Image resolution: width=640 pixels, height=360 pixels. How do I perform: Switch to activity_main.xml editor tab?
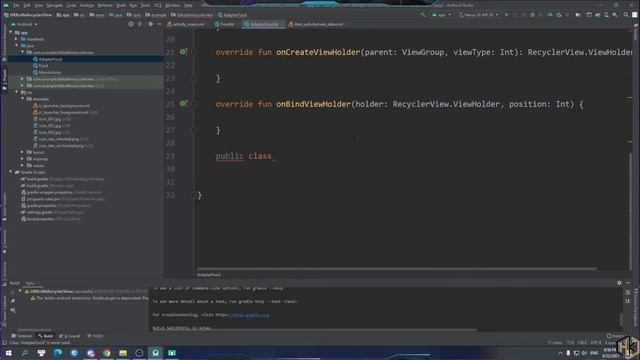click(x=186, y=24)
